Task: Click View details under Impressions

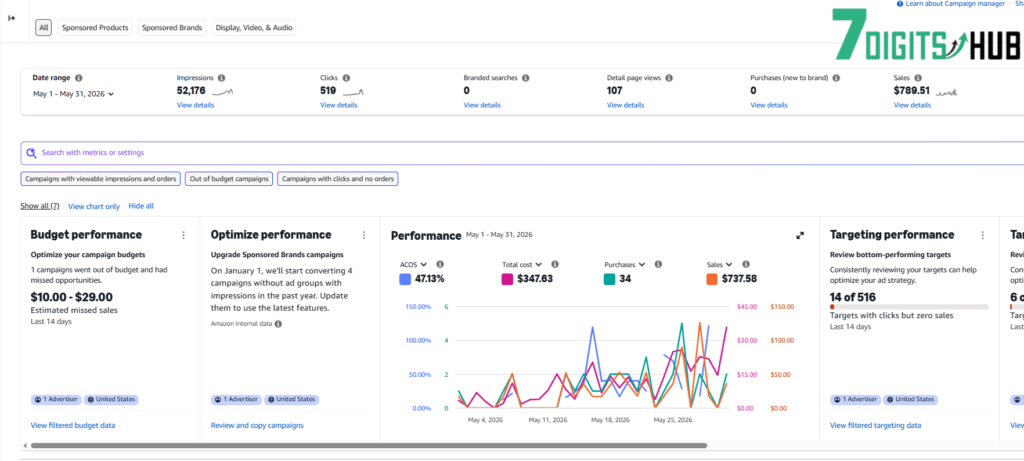Action: click(195, 105)
